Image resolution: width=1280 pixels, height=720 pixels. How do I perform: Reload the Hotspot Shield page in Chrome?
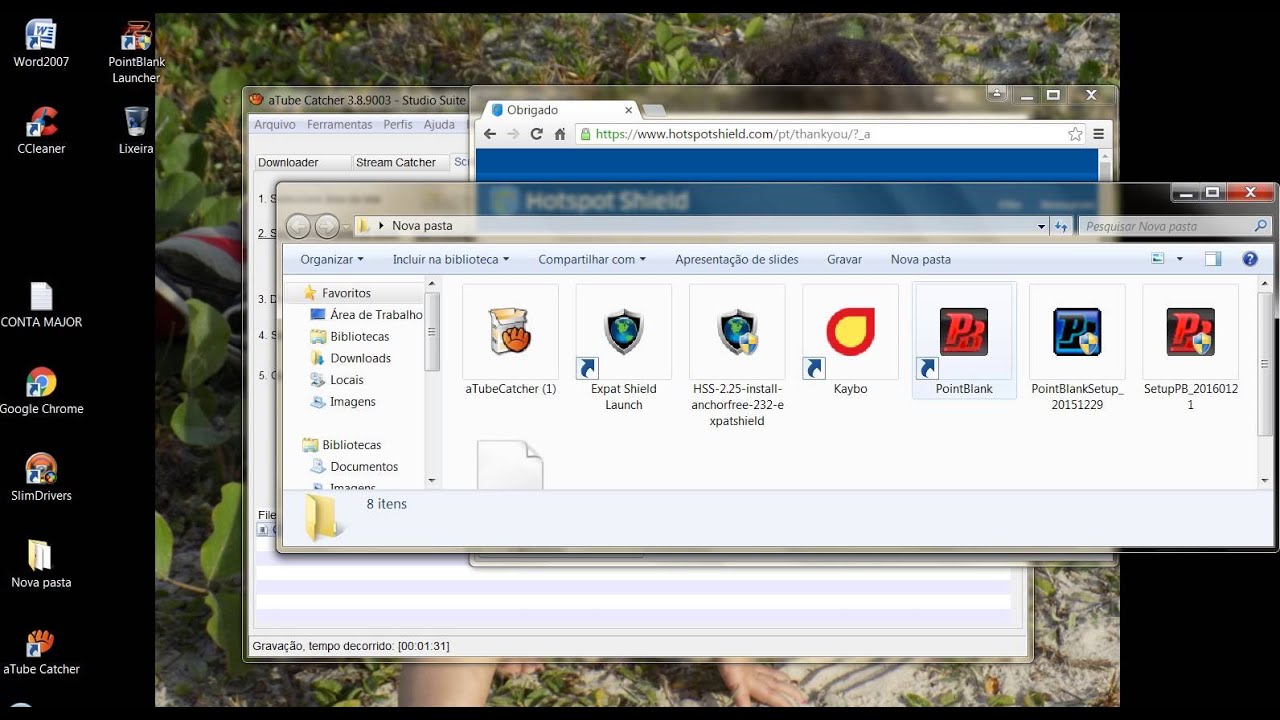point(536,134)
